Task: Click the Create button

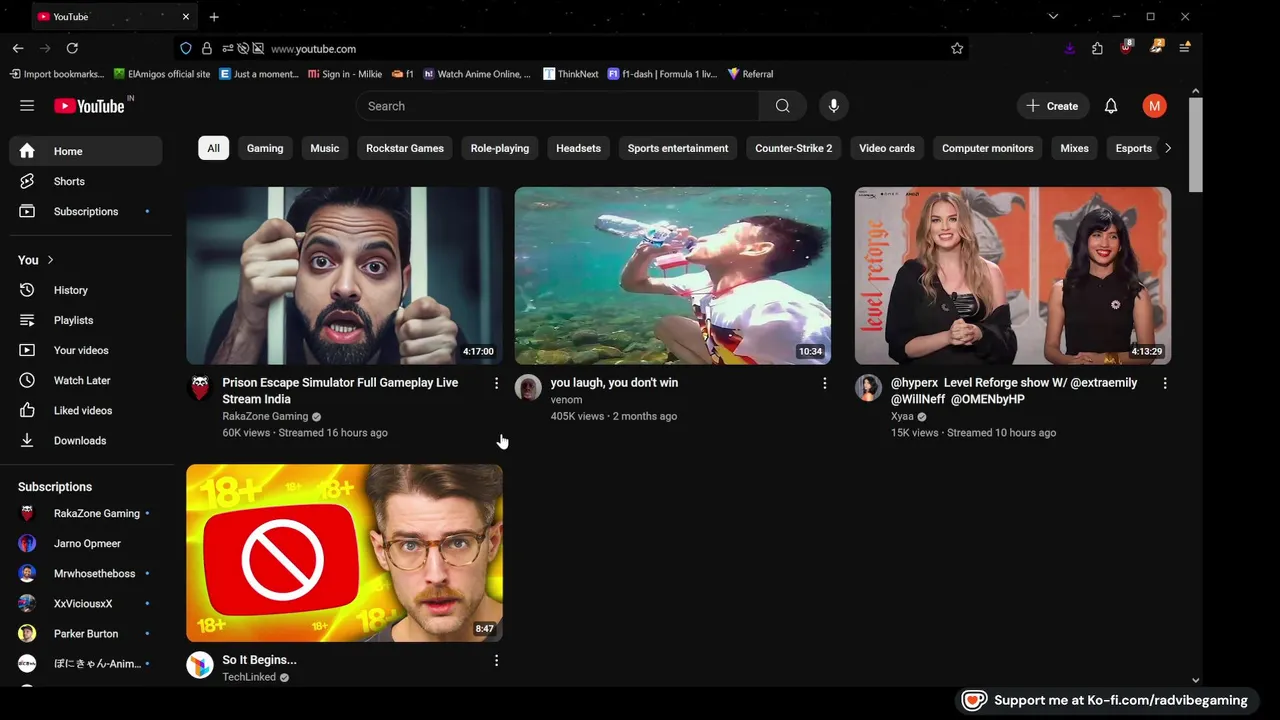Action: [x=1053, y=106]
